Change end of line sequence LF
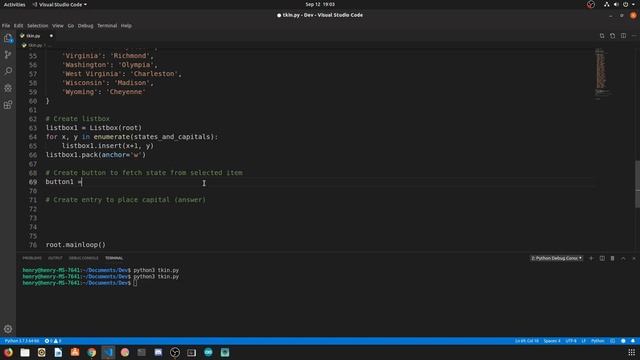The height and width of the screenshot is (360, 640). [584, 341]
